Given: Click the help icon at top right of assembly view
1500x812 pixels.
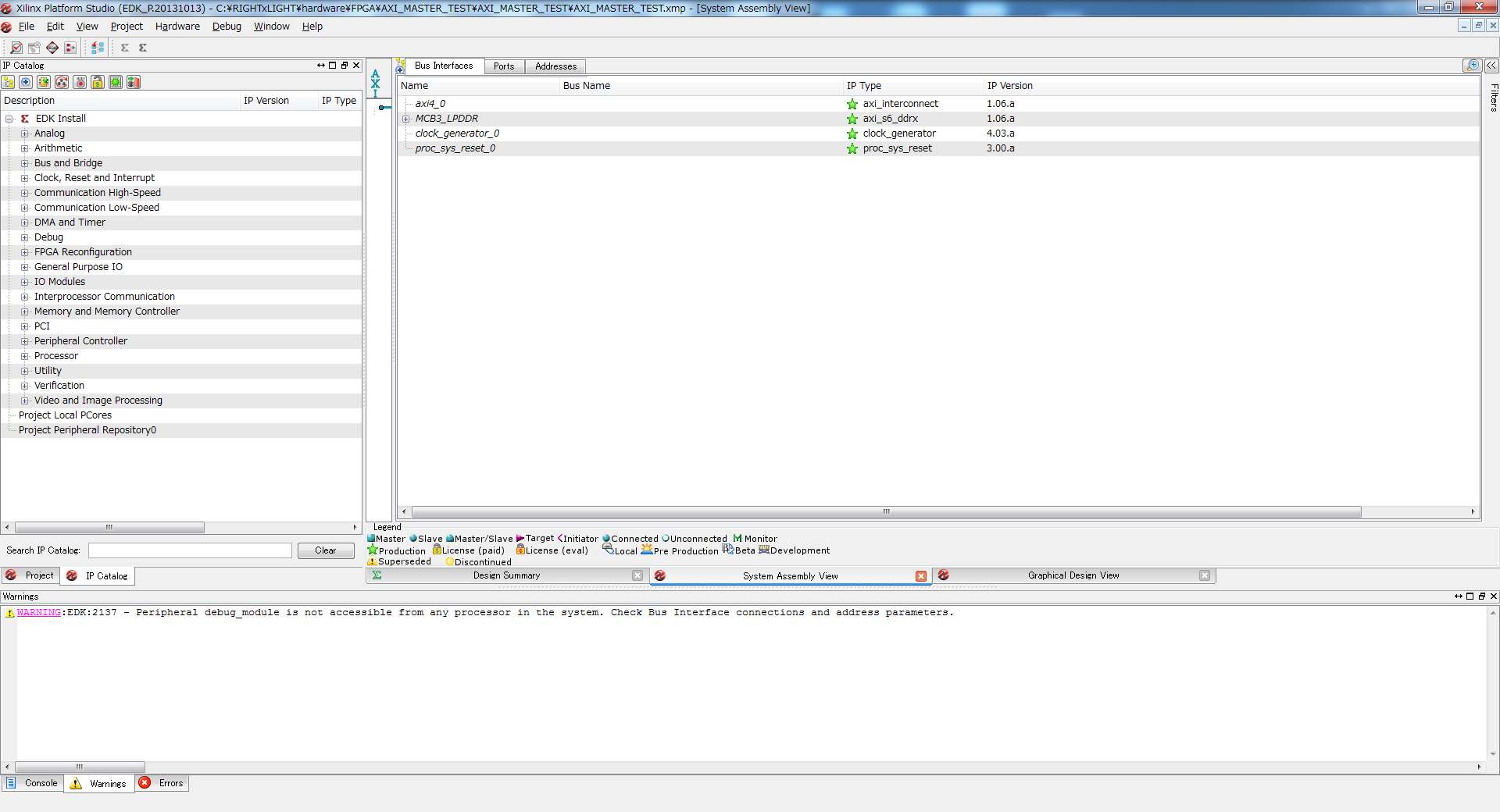Looking at the screenshot, I should click(x=1473, y=66).
